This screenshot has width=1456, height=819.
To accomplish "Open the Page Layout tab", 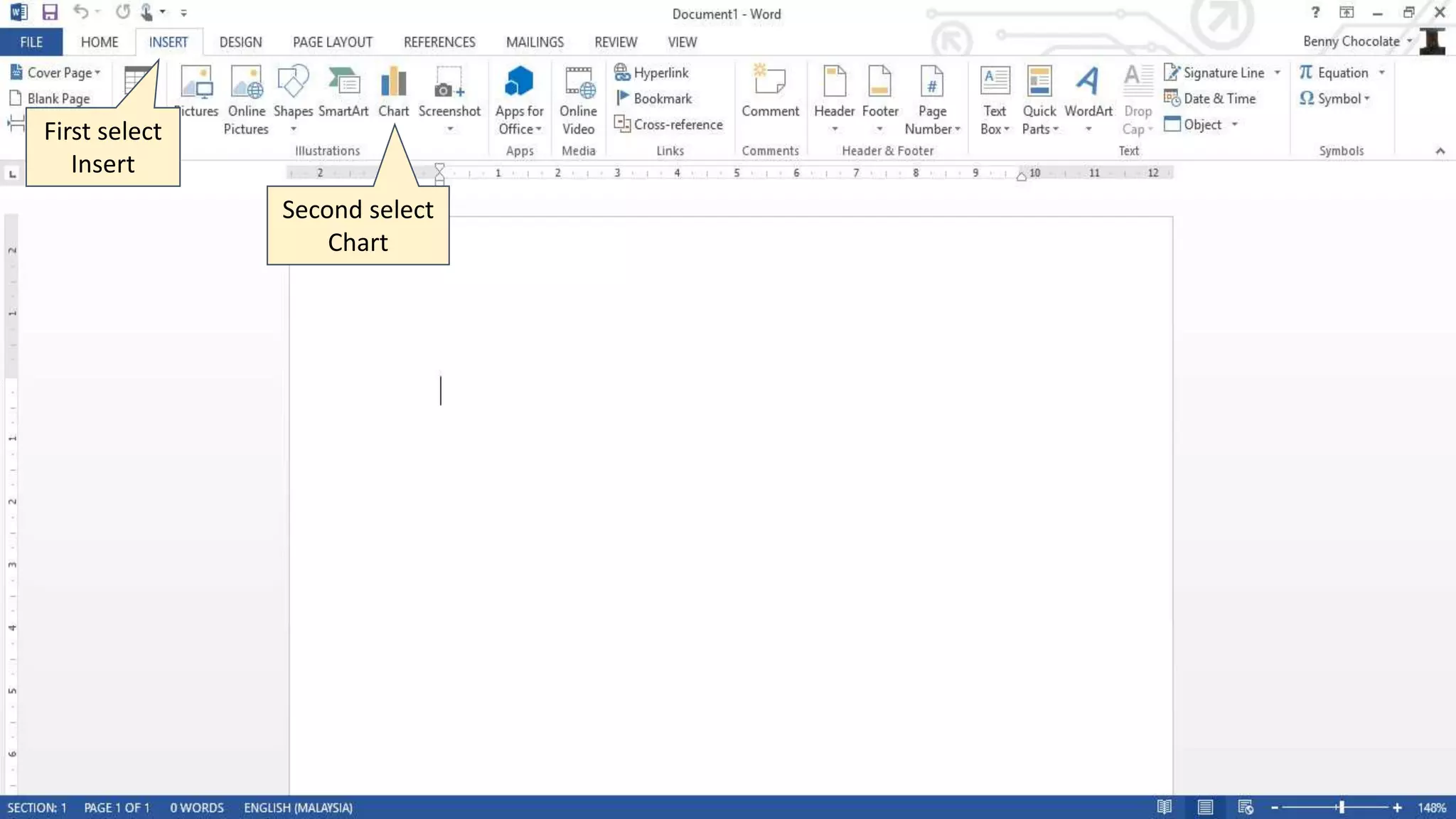I will tap(332, 42).
